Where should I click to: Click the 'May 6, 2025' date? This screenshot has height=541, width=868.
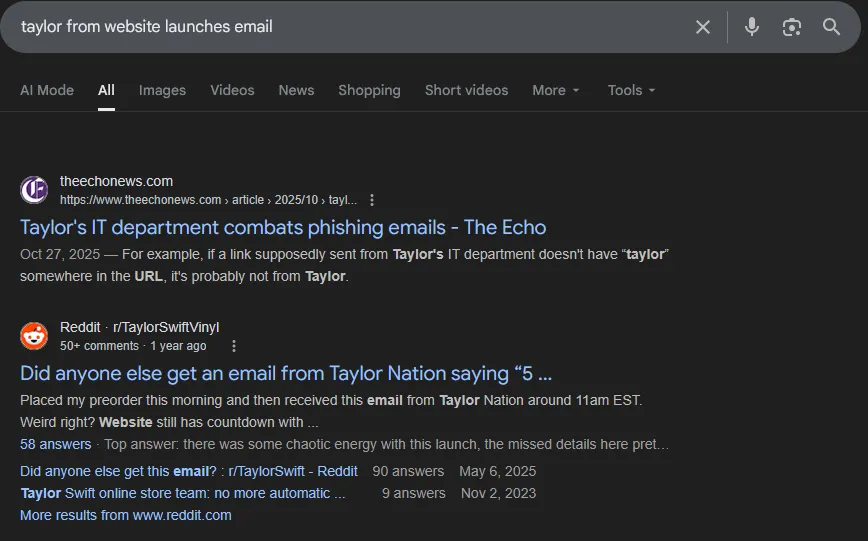[498, 471]
